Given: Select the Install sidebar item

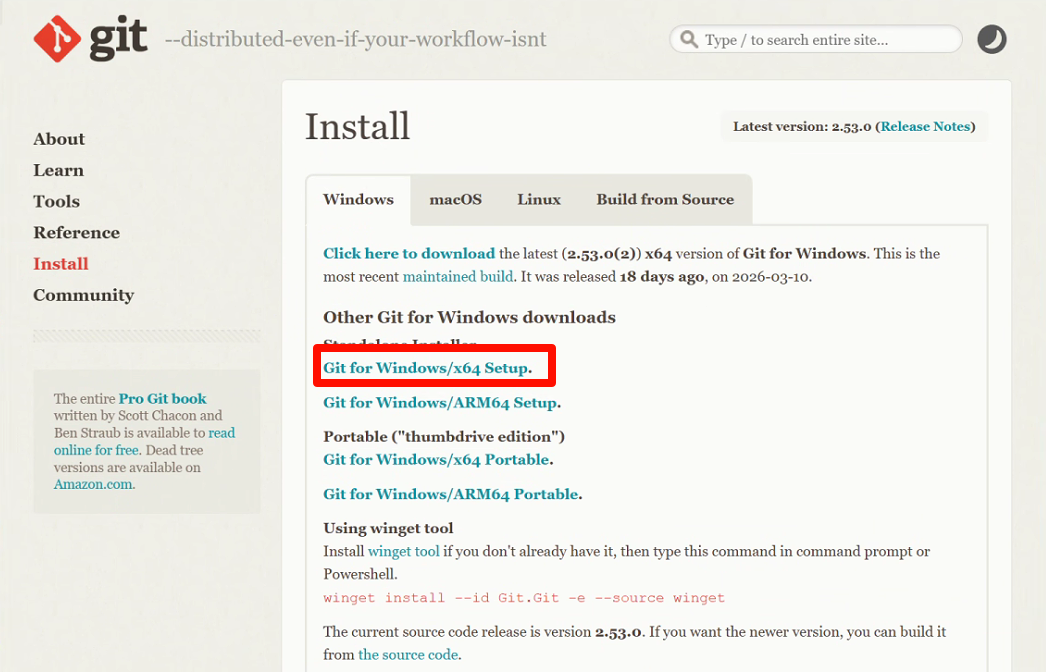Looking at the screenshot, I should point(61,264).
